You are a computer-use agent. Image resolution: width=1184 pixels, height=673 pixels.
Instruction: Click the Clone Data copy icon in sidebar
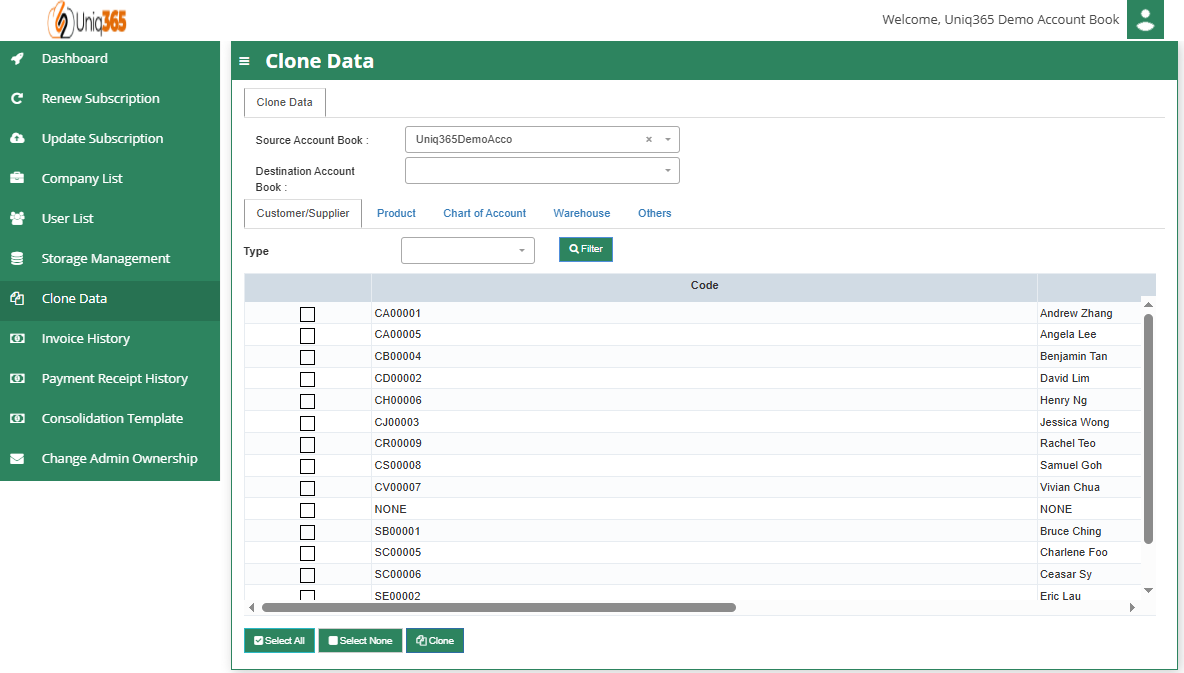(x=17, y=298)
